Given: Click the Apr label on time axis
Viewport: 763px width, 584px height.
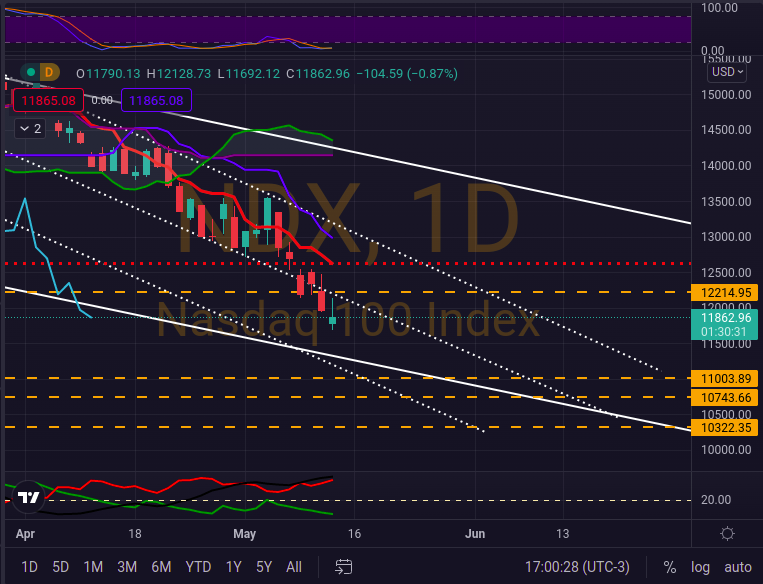Looking at the screenshot, I should pyautogui.click(x=25, y=534).
